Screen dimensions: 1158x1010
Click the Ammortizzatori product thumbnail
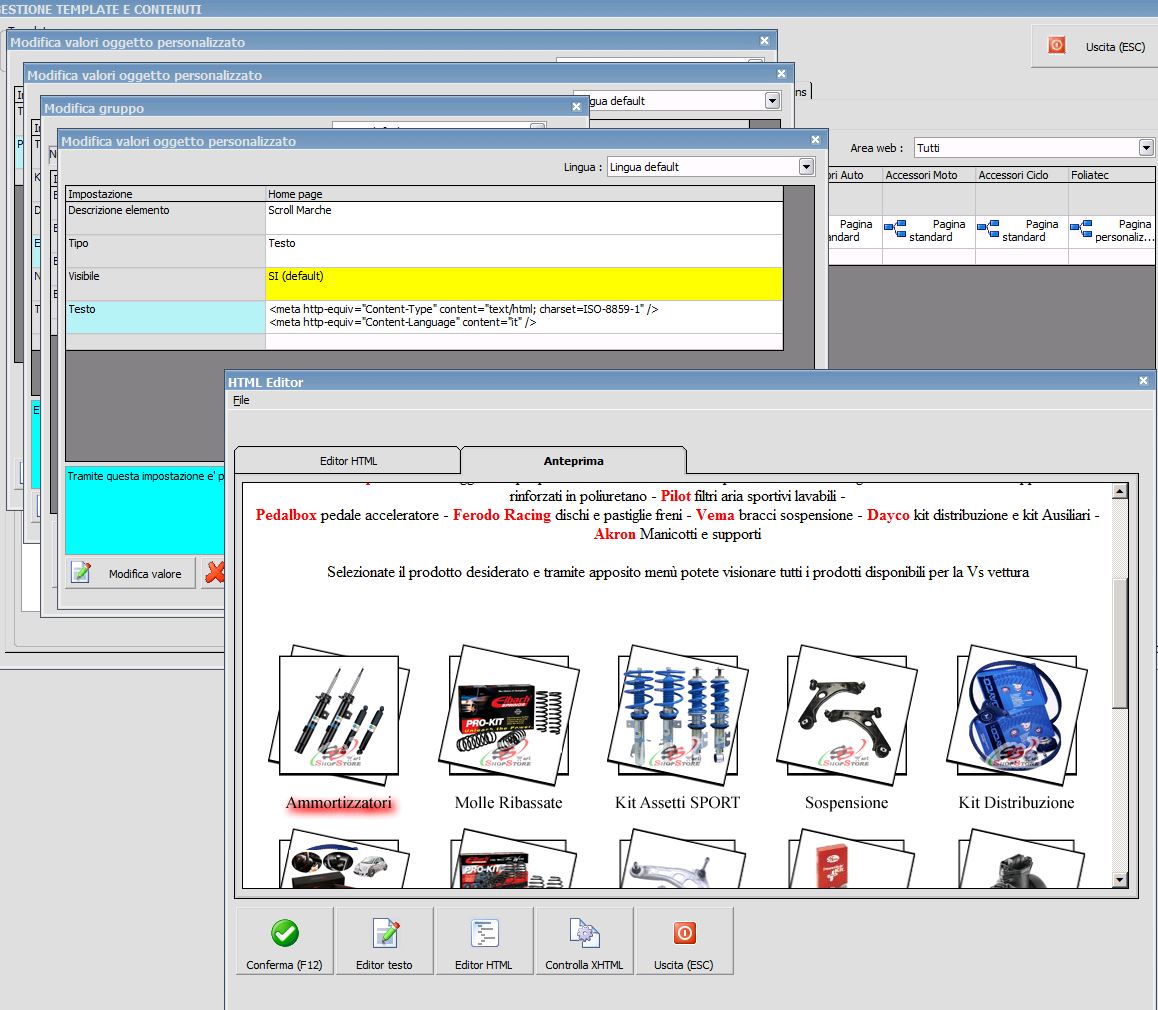point(339,714)
